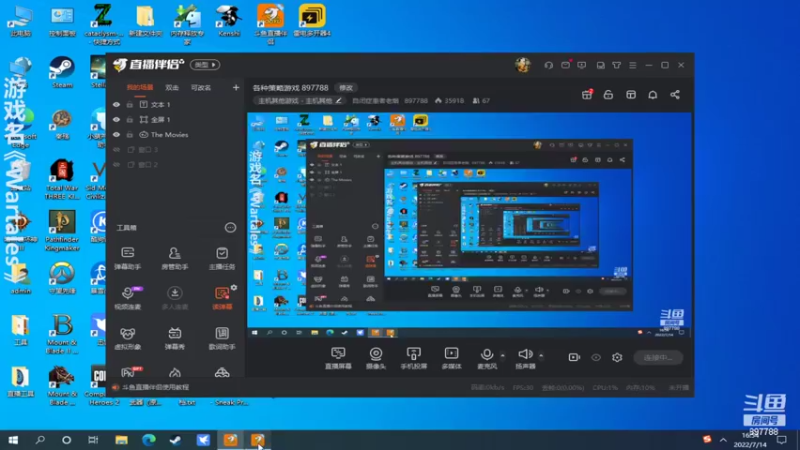Click 修改 button beside room title
800x450 pixels.
click(x=346, y=88)
